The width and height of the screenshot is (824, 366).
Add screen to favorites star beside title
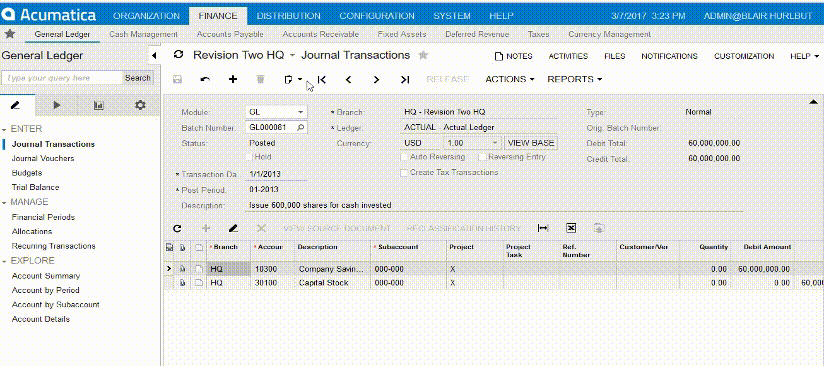click(423, 55)
